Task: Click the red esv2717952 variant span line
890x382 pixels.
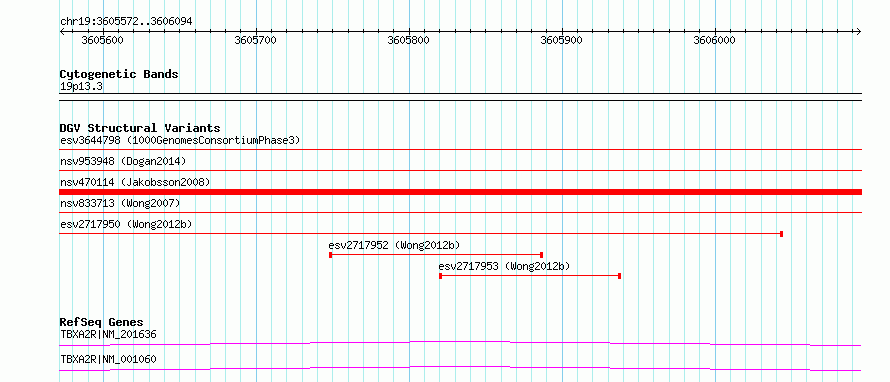Action: click(x=436, y=255)
